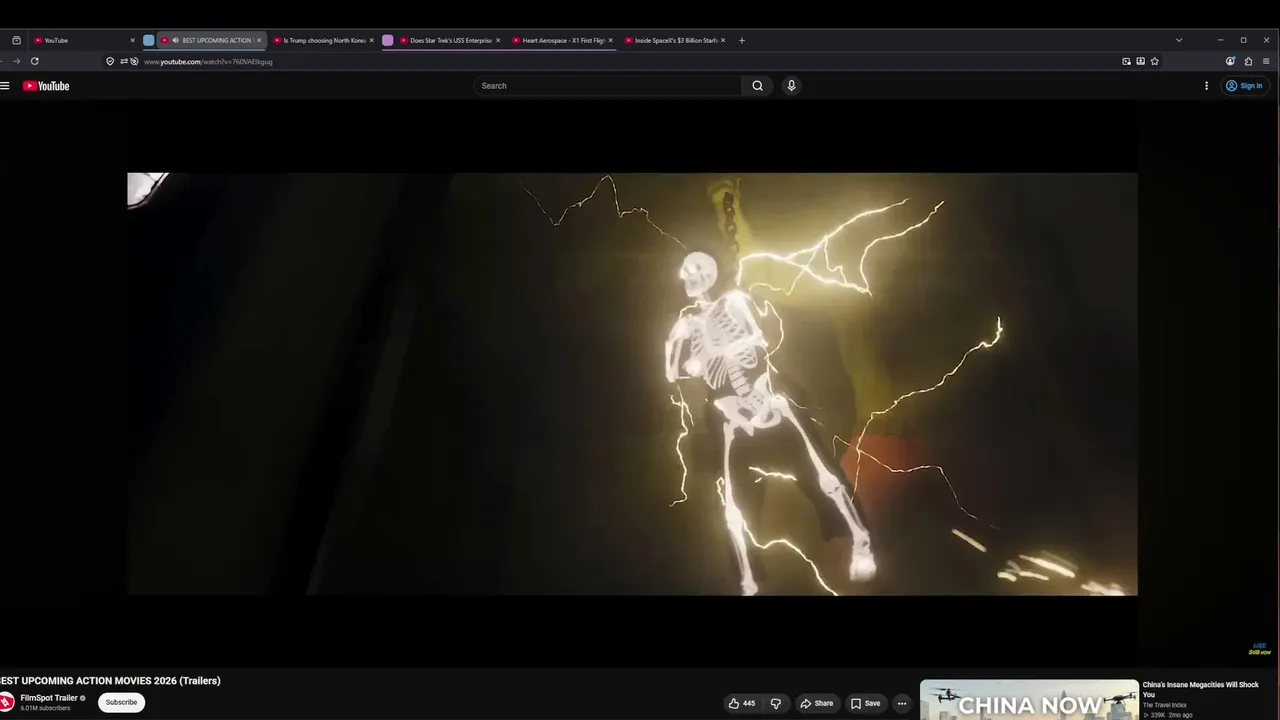Open the Heart Aerospace X1 First Flight tab
1280x720 pixels.
(x=563, y=40)
